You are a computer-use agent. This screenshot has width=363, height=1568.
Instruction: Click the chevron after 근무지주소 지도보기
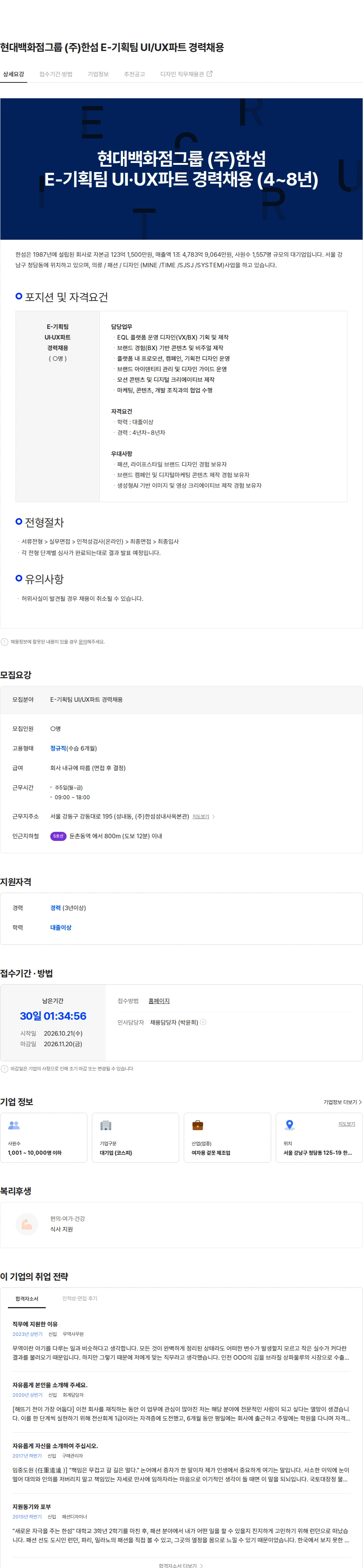pos(213,816)
